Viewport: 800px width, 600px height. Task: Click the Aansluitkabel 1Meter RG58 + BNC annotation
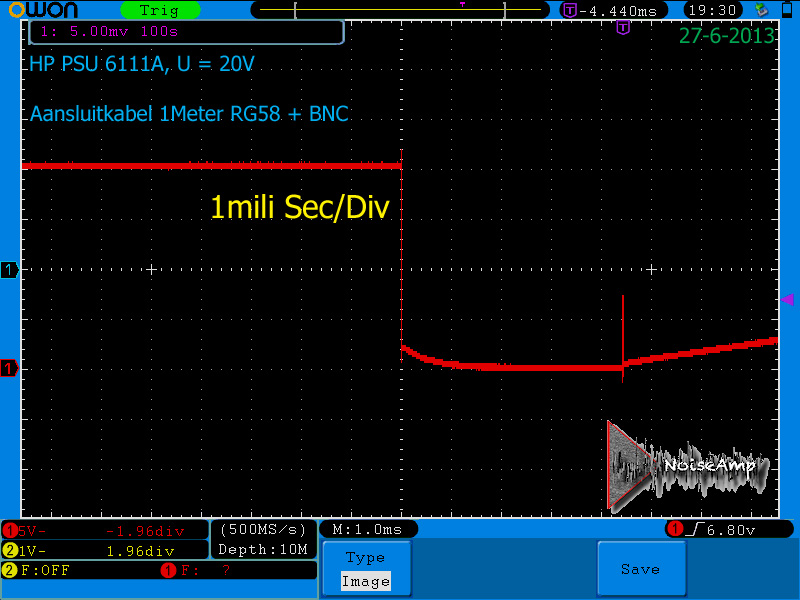click(x=189, y=114)
